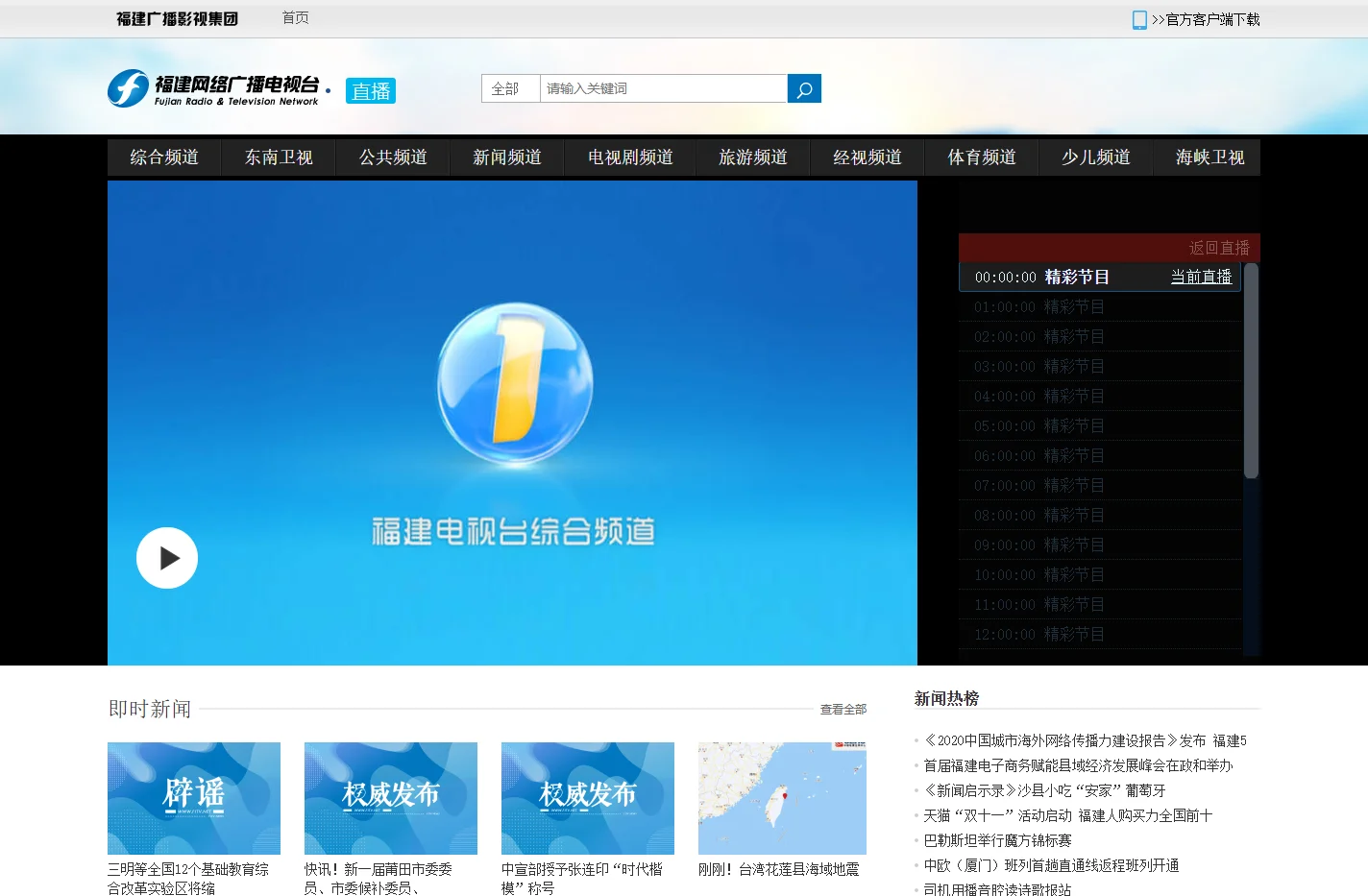Click 返回直播 above the schedule
1368x896 pixels.
(1219, 248)
